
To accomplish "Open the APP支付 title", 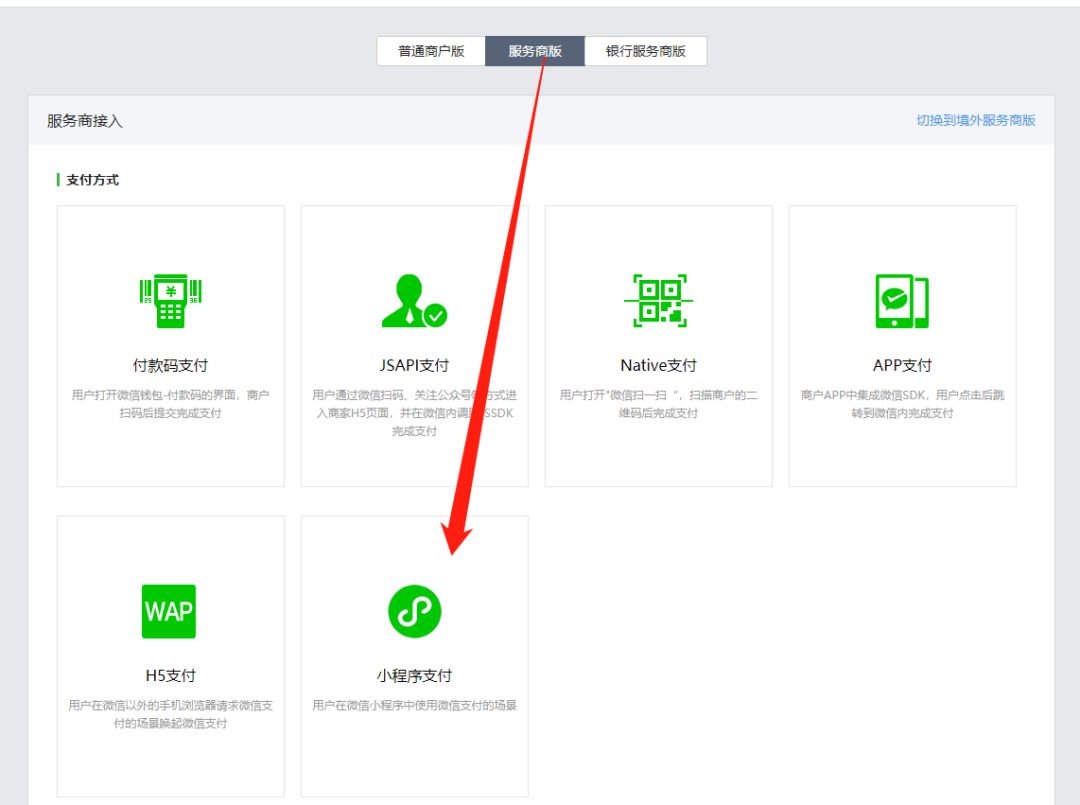I will click(902, 366).
